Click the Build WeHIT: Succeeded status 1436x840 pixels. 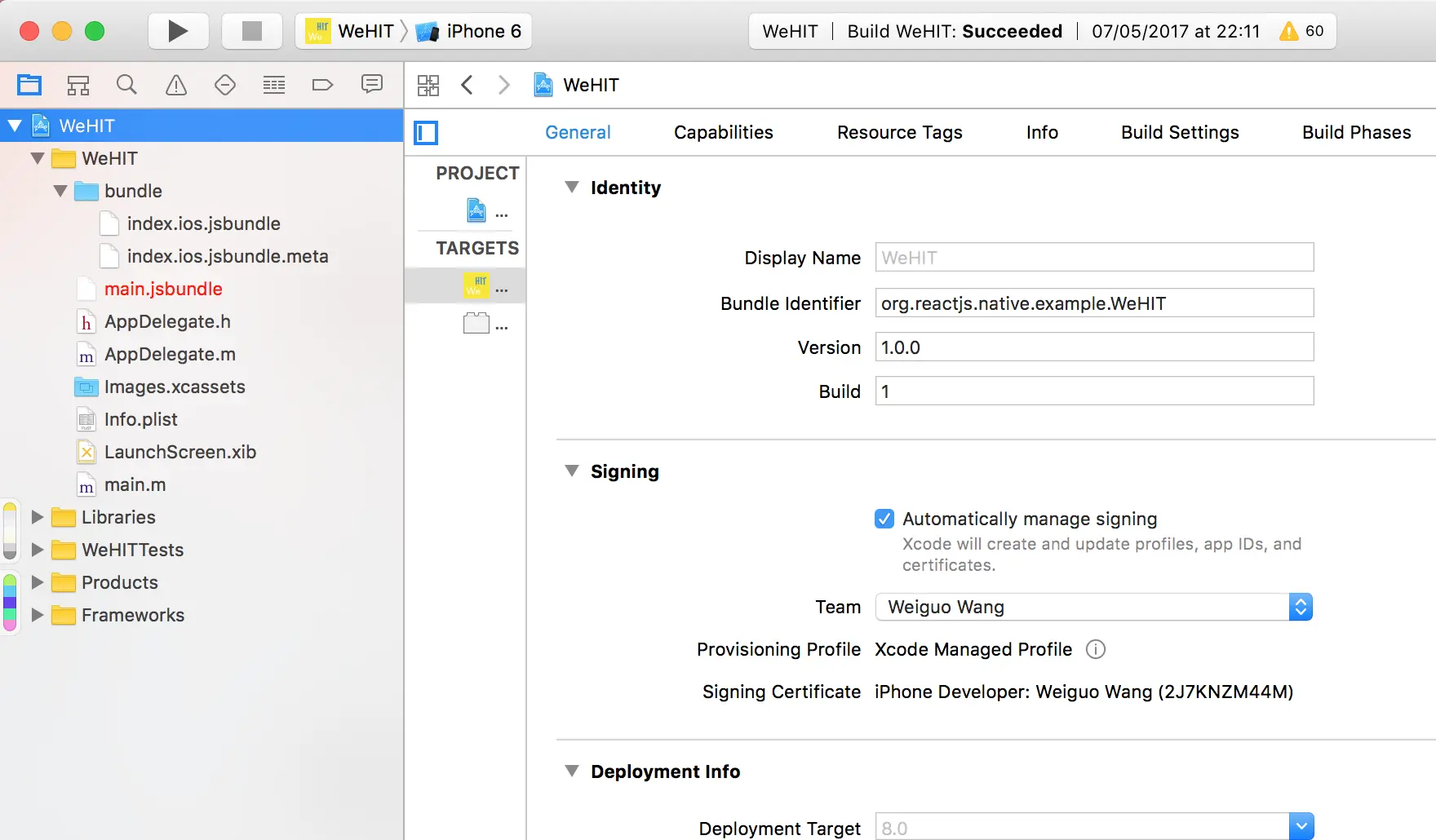click(x=955, y=31)
